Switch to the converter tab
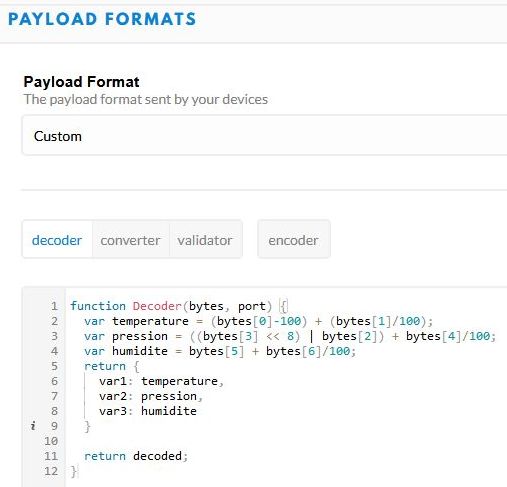 (x=130, y=240)
